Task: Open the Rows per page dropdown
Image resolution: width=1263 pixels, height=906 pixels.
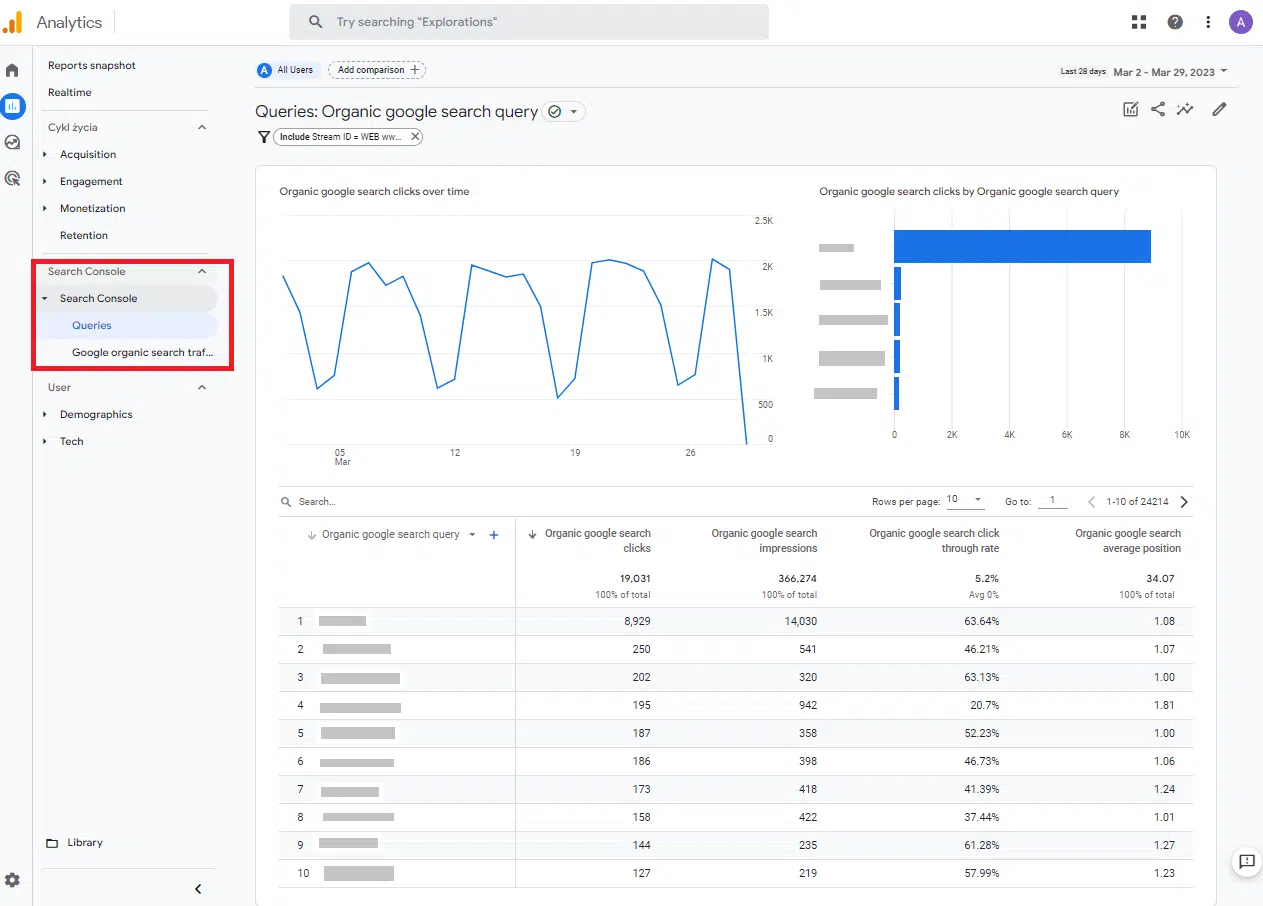Action: point(965,500)
